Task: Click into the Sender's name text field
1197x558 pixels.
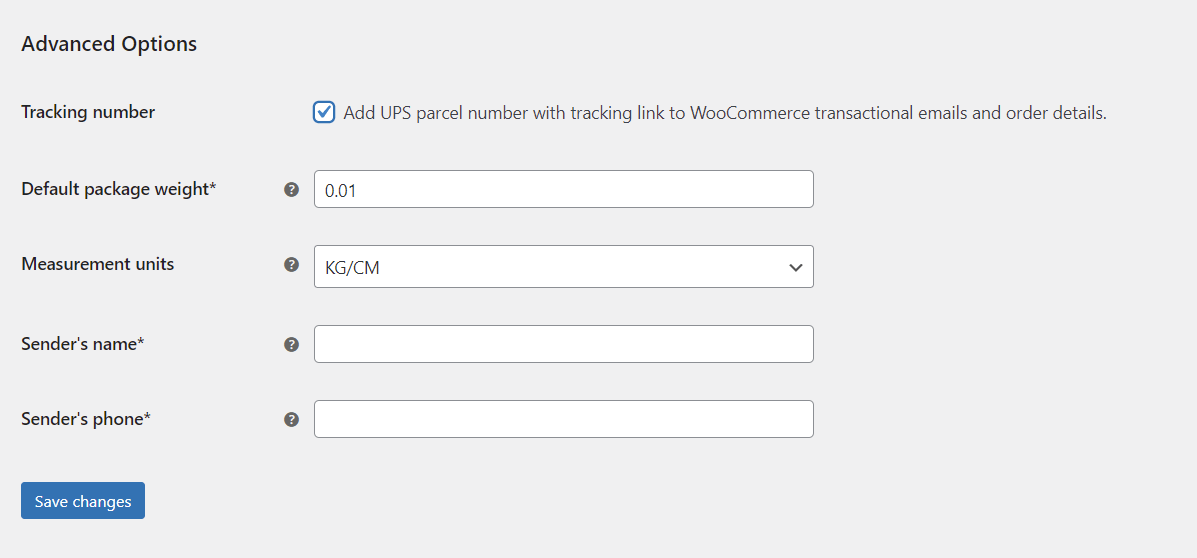Action: tap(563, 344)
